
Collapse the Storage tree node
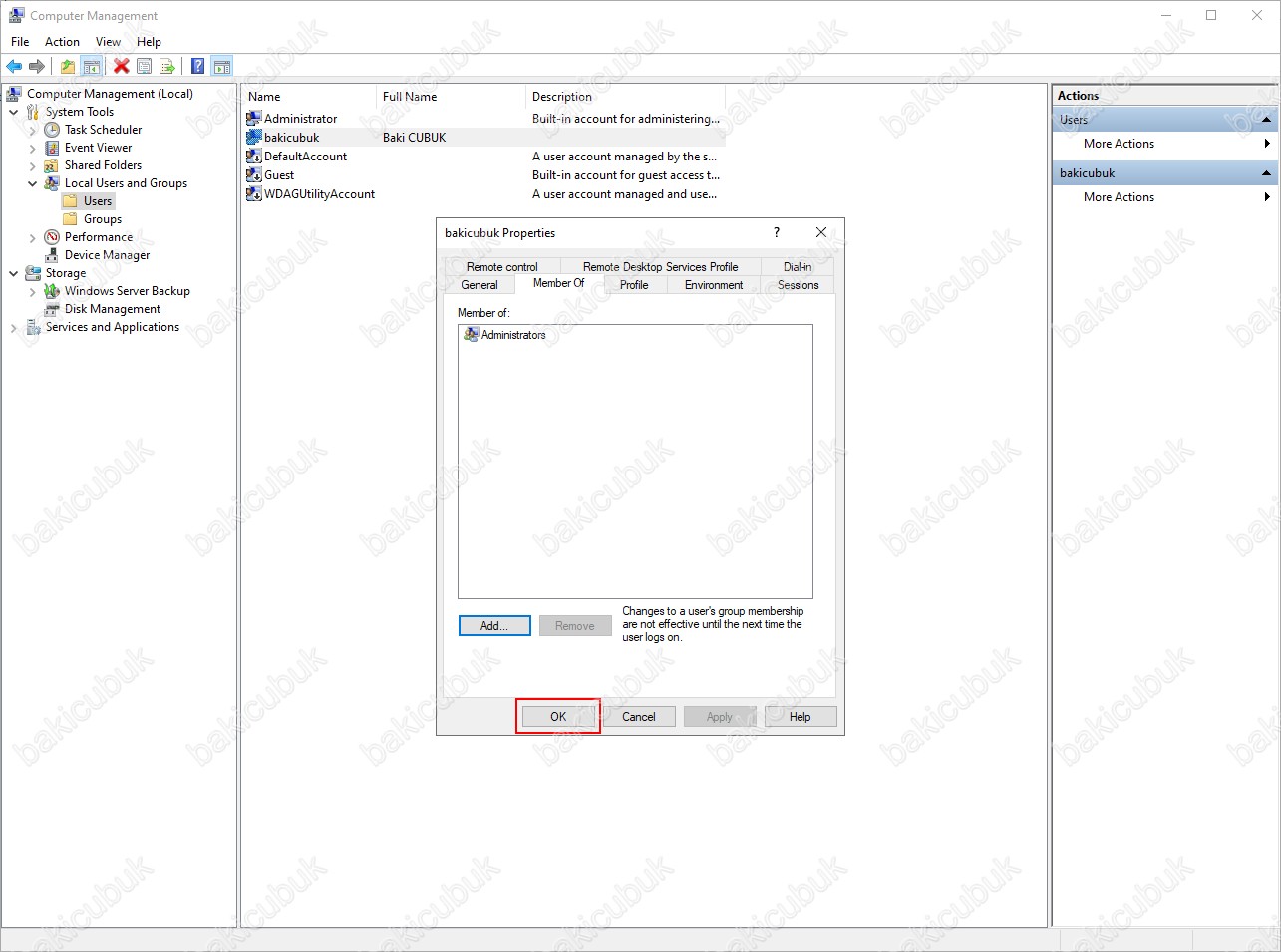(x=14, y=273)
